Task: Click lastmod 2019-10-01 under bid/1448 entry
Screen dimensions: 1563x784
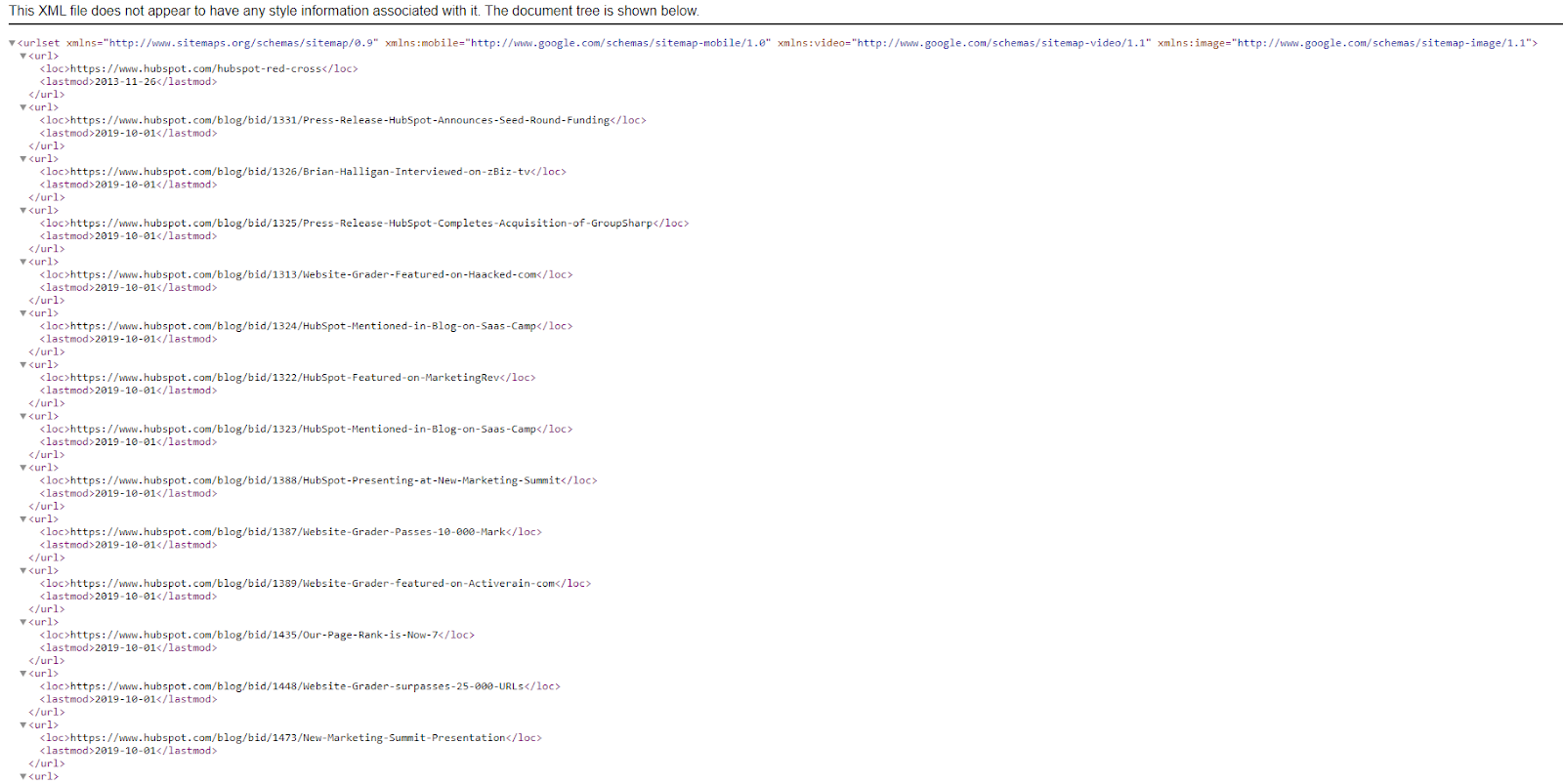Action: click(x=125, y=699)
